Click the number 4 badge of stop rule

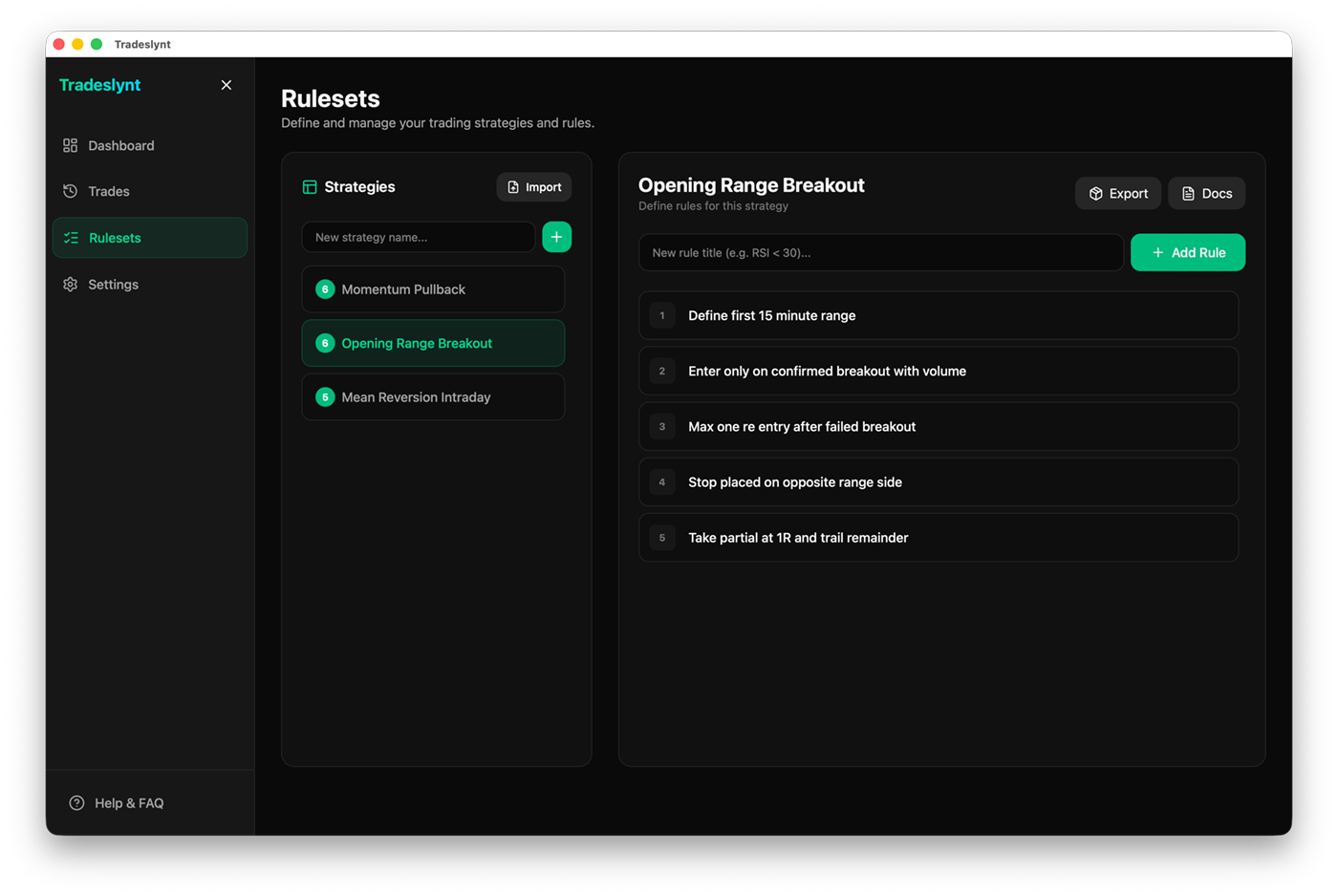click(662, 482)
